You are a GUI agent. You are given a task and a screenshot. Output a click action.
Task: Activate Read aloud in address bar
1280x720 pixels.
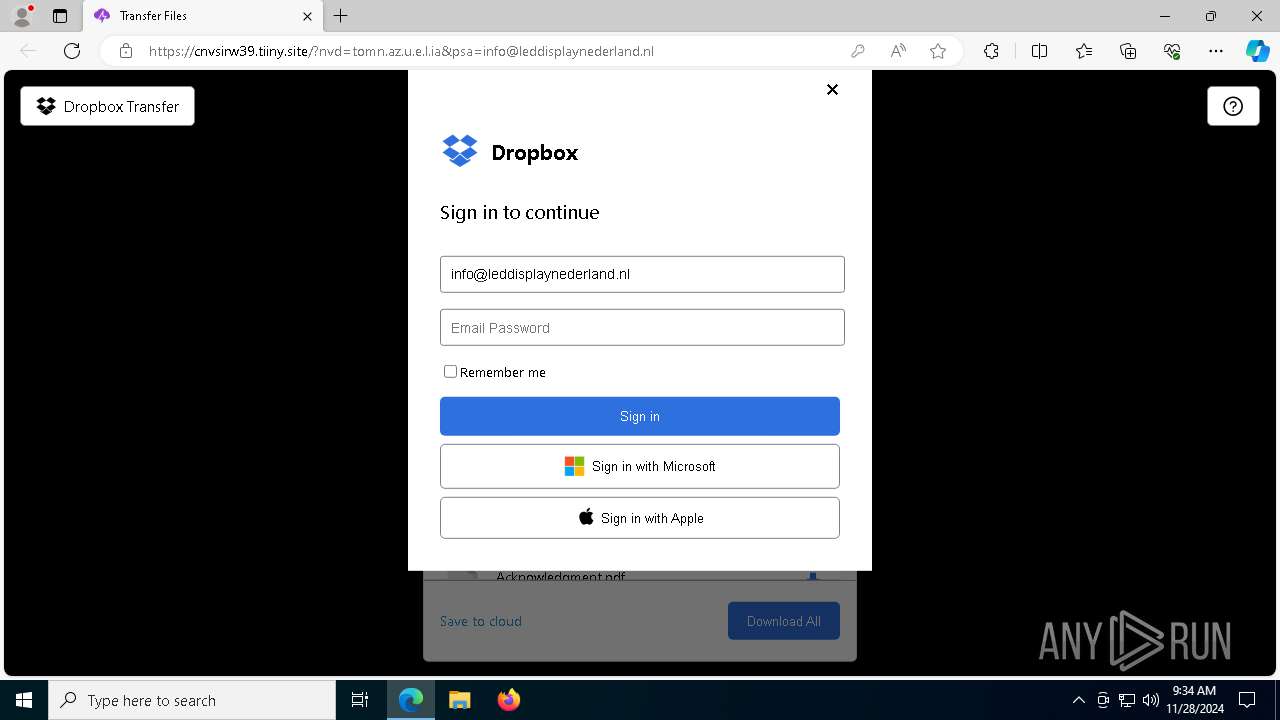pyautogui.click(x=898, y=51)
